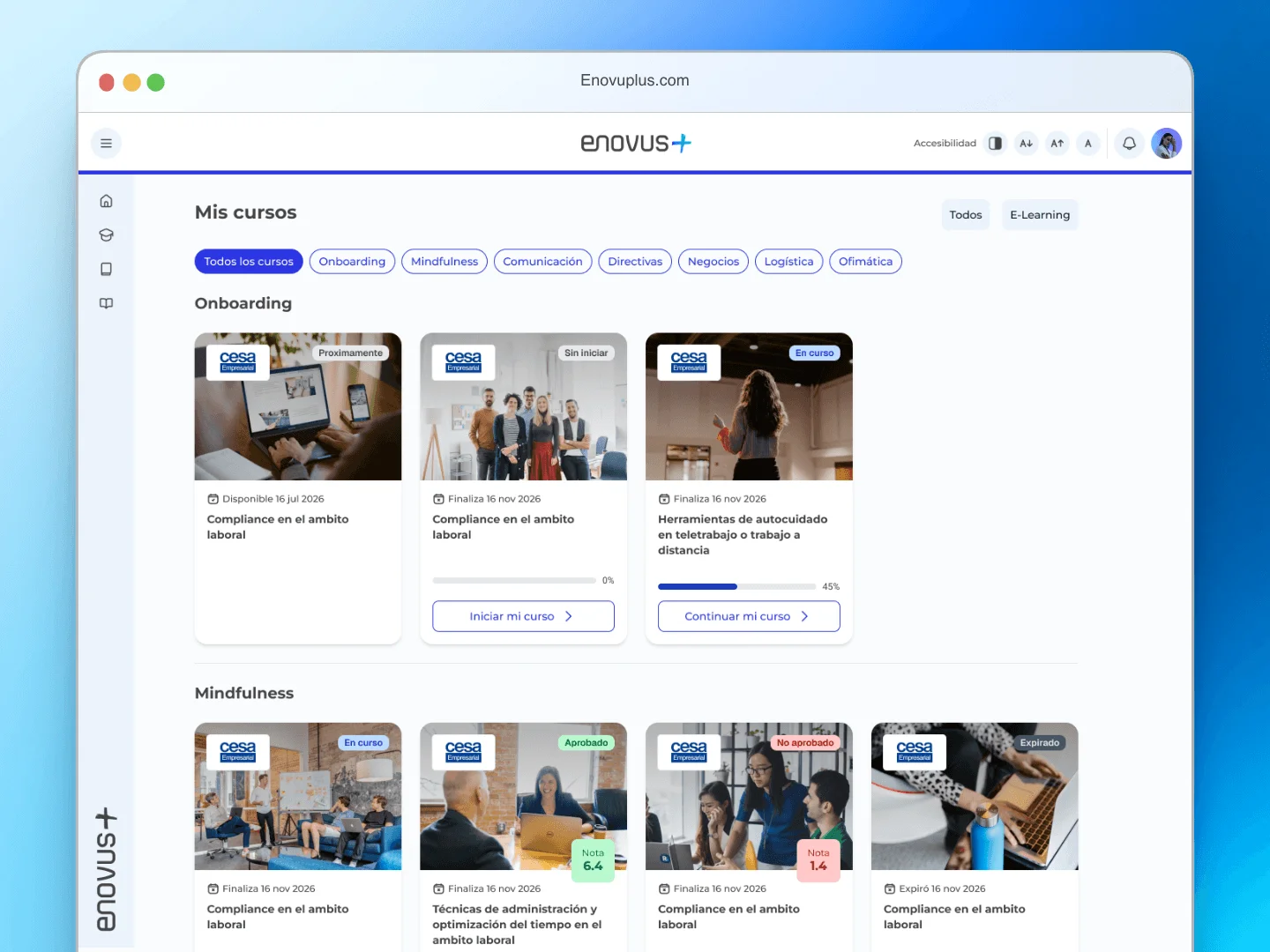Filter by the Ofimática chip
This screenshot has width=1270, height=952.
coord(865,262)
